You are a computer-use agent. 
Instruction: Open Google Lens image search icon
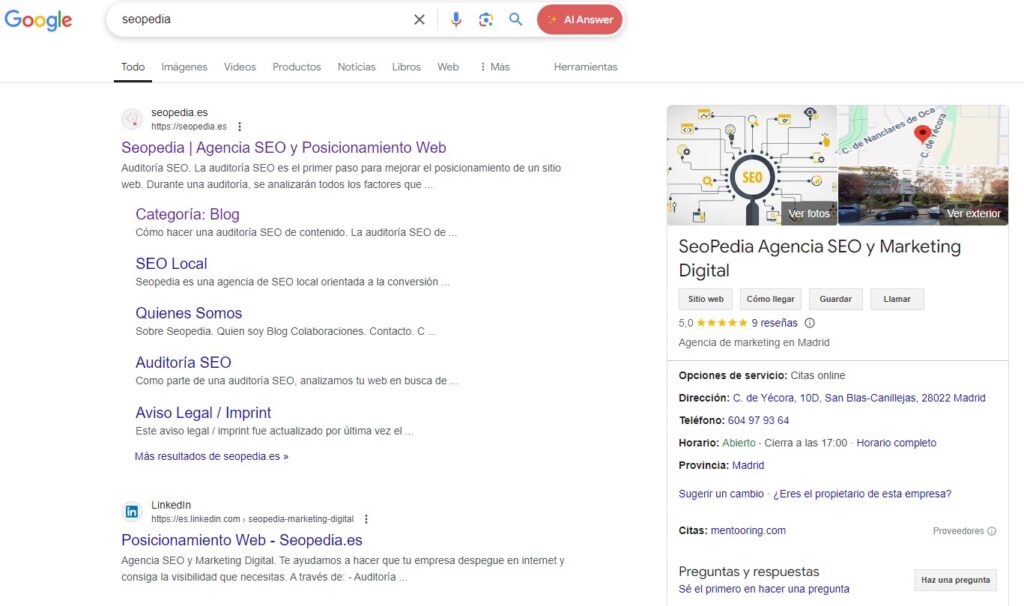[x=486, y=20]
